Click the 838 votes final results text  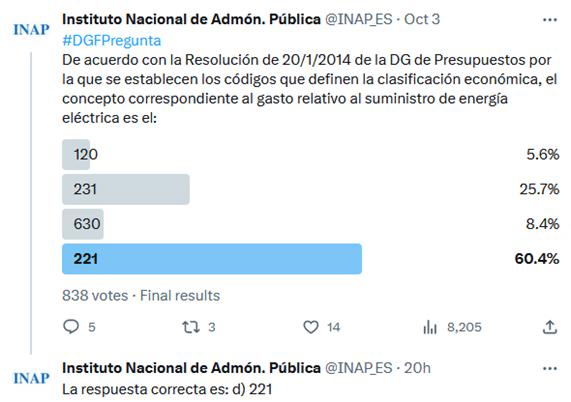[141, 295]
